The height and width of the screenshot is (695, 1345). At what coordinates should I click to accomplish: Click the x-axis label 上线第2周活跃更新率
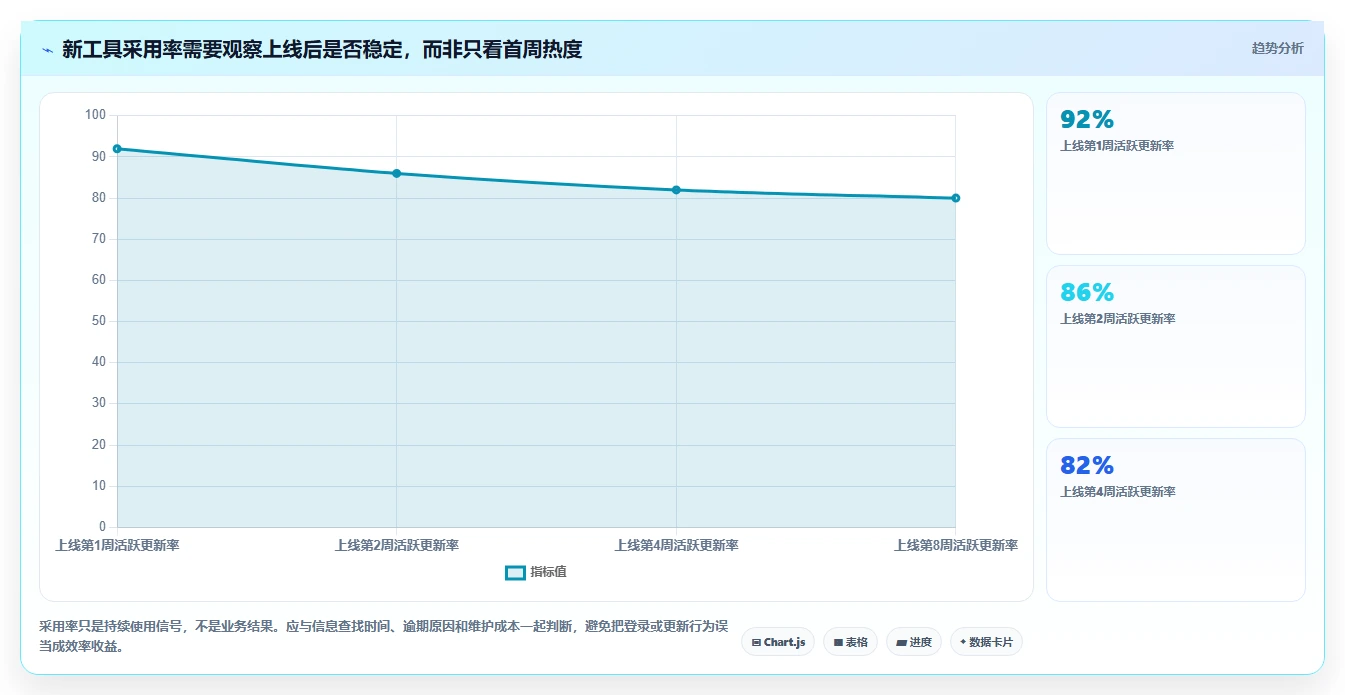[x=397, y=545]
